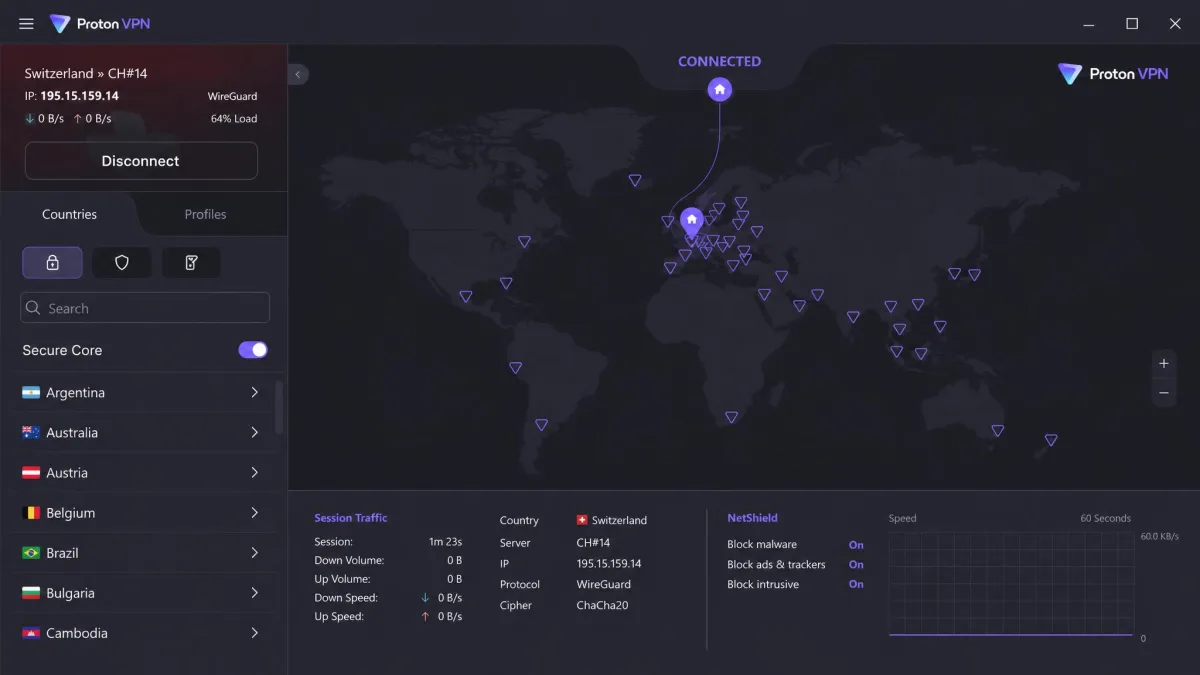Click the Argentina flag icon
This screenshot has width=1200, height=675.
31,393
